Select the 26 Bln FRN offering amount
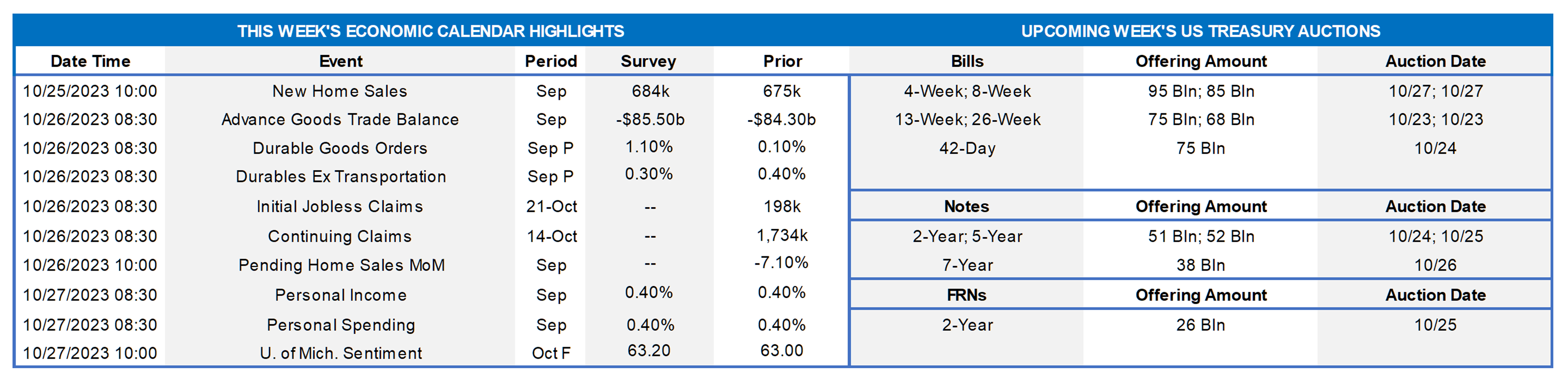This screenshot has height=382, width=1568. [x=1200, y=325]
